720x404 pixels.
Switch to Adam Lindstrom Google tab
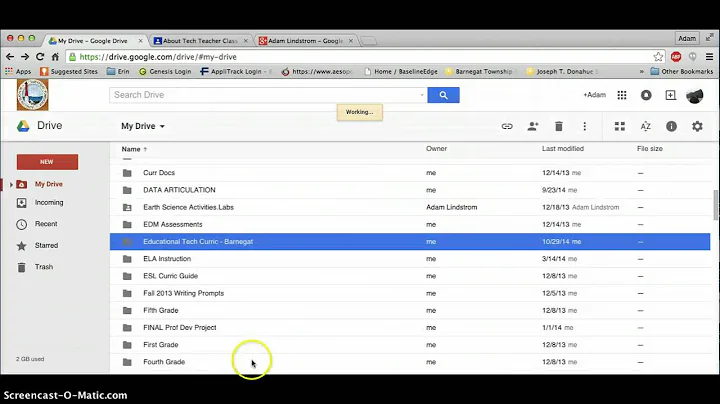click(306, 40)
